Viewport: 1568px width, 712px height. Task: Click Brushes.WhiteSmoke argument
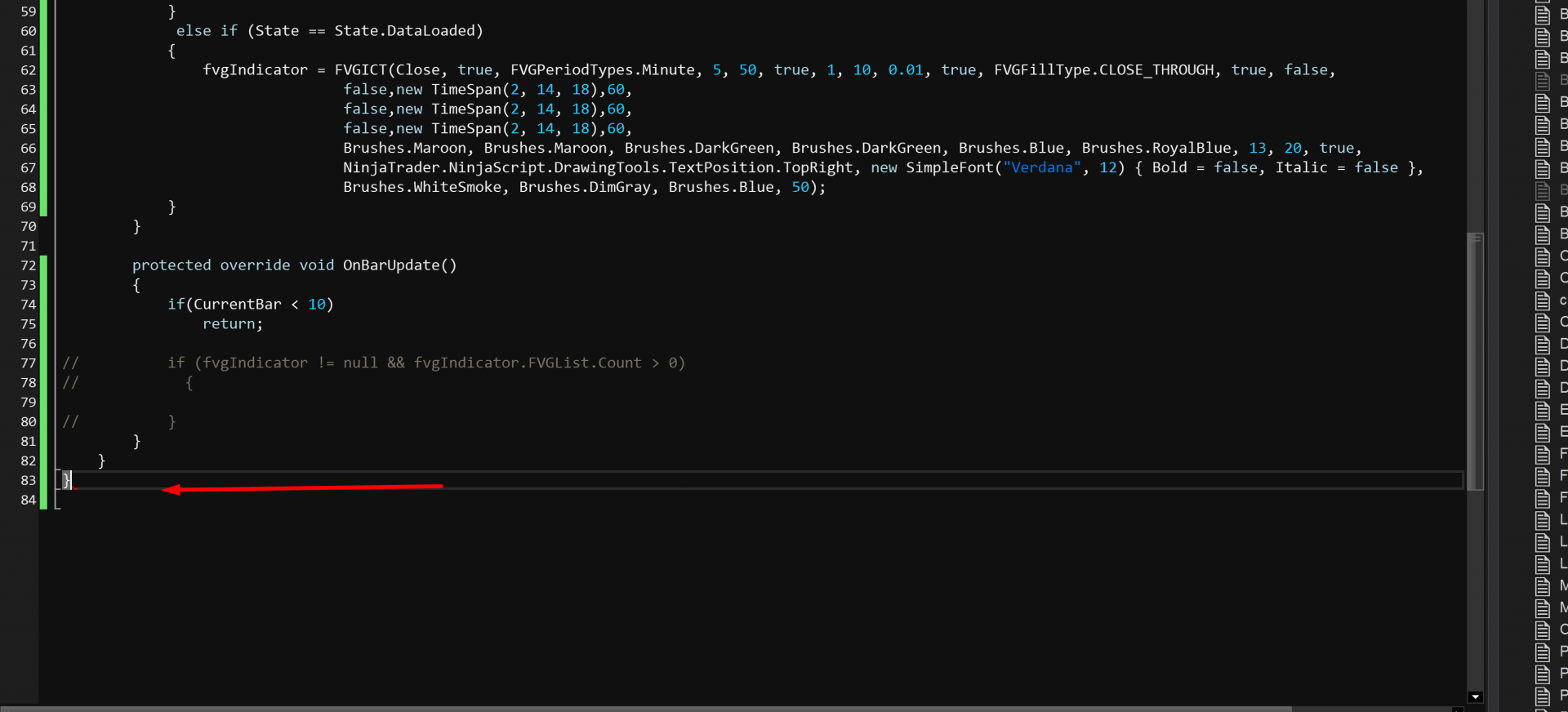click(x=422, y=188)
